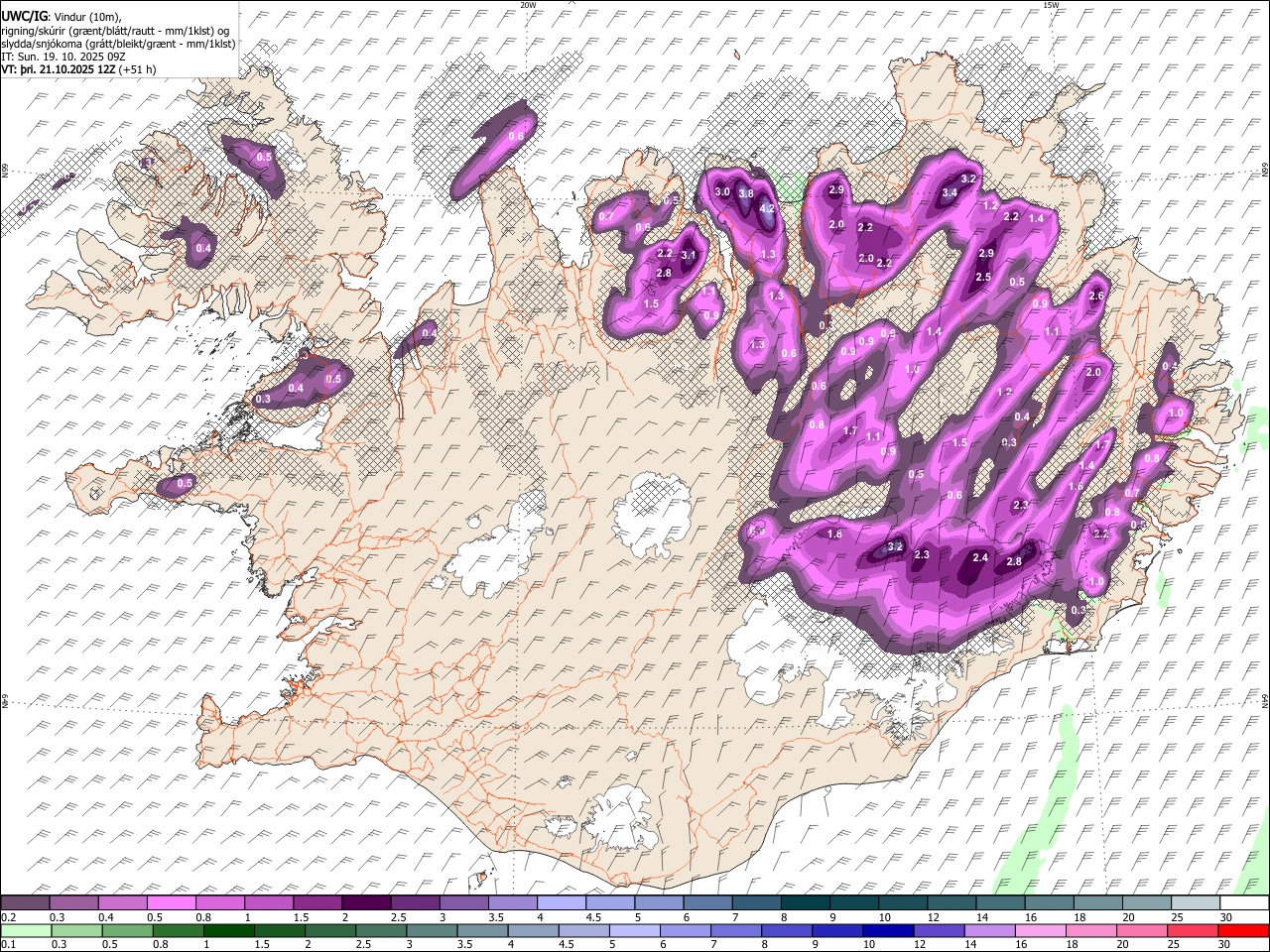Click the '15W' longitude label at the top edge
Viewport: 1270px width, 952px height.
point(1051,5)
